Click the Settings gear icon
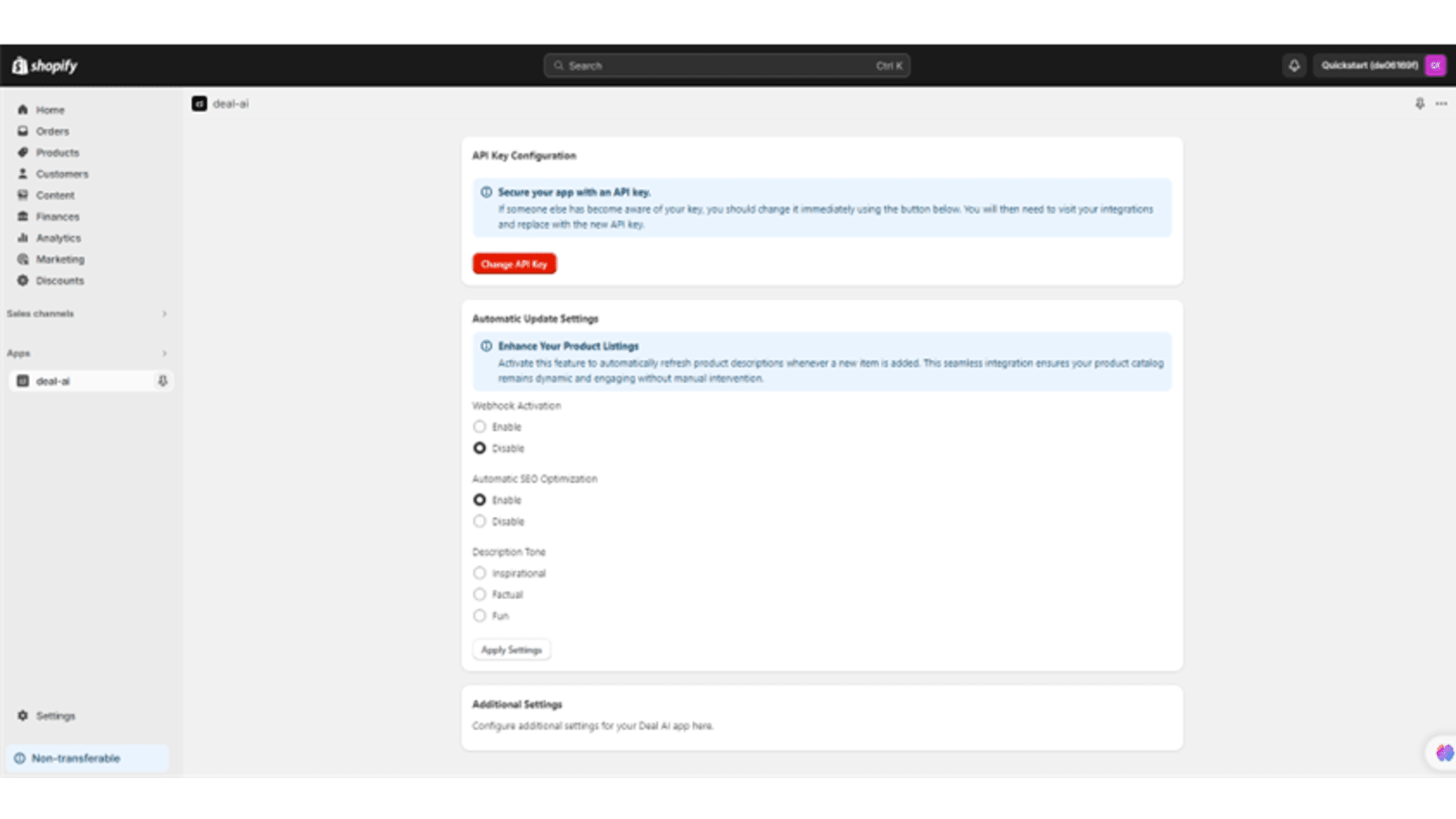The height and width of the screenshot is (819, 1456). (x=23, y=715)
